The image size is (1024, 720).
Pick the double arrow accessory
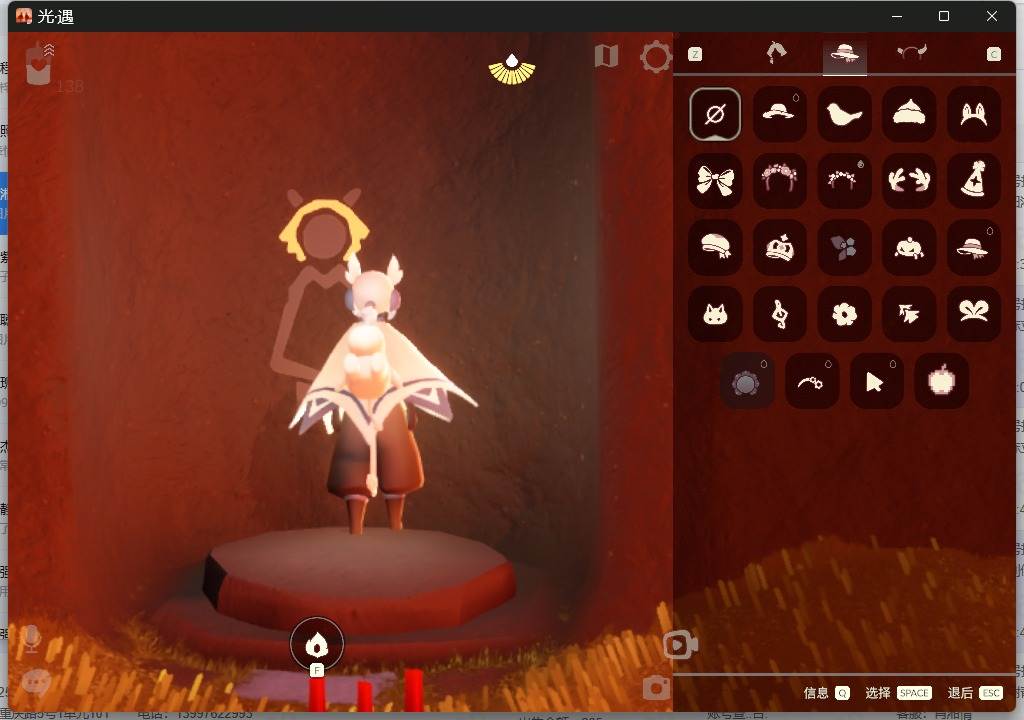(908, 314)
